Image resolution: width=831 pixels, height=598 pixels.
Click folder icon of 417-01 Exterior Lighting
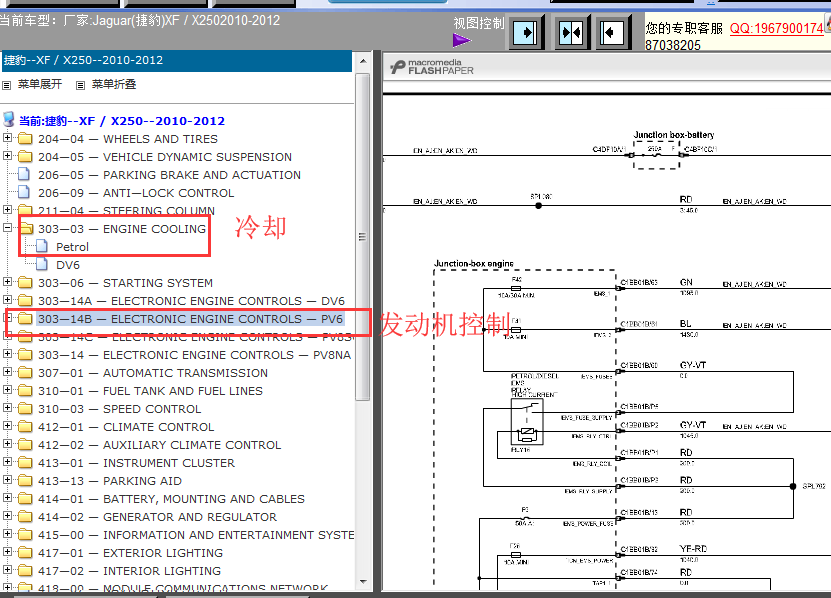point(25,553)
